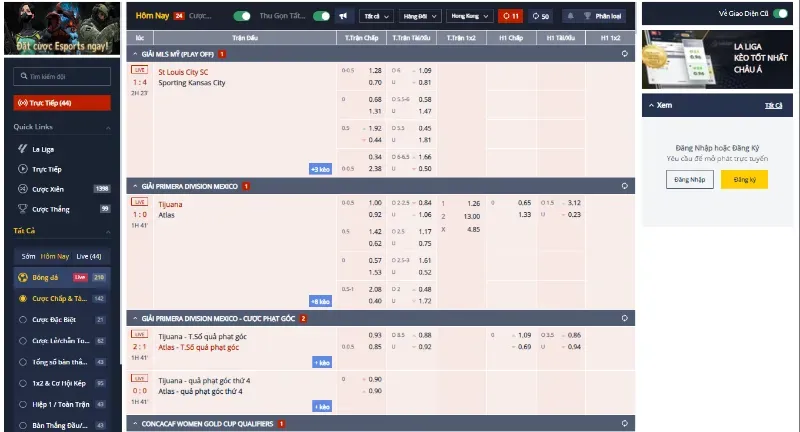Open the La Liga quick link icon

click(22, 149)
